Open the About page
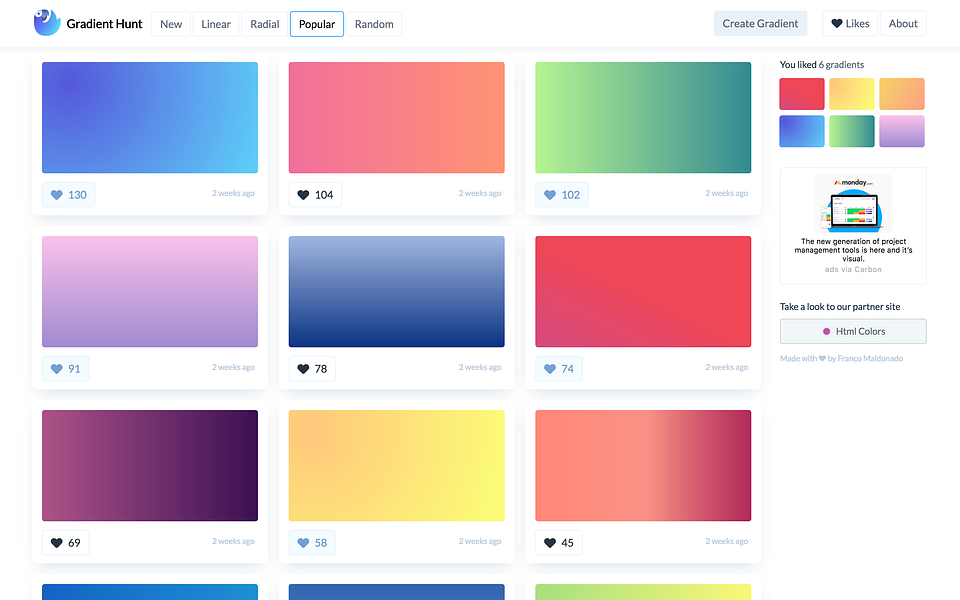The image size is (960, 600). 903,22
